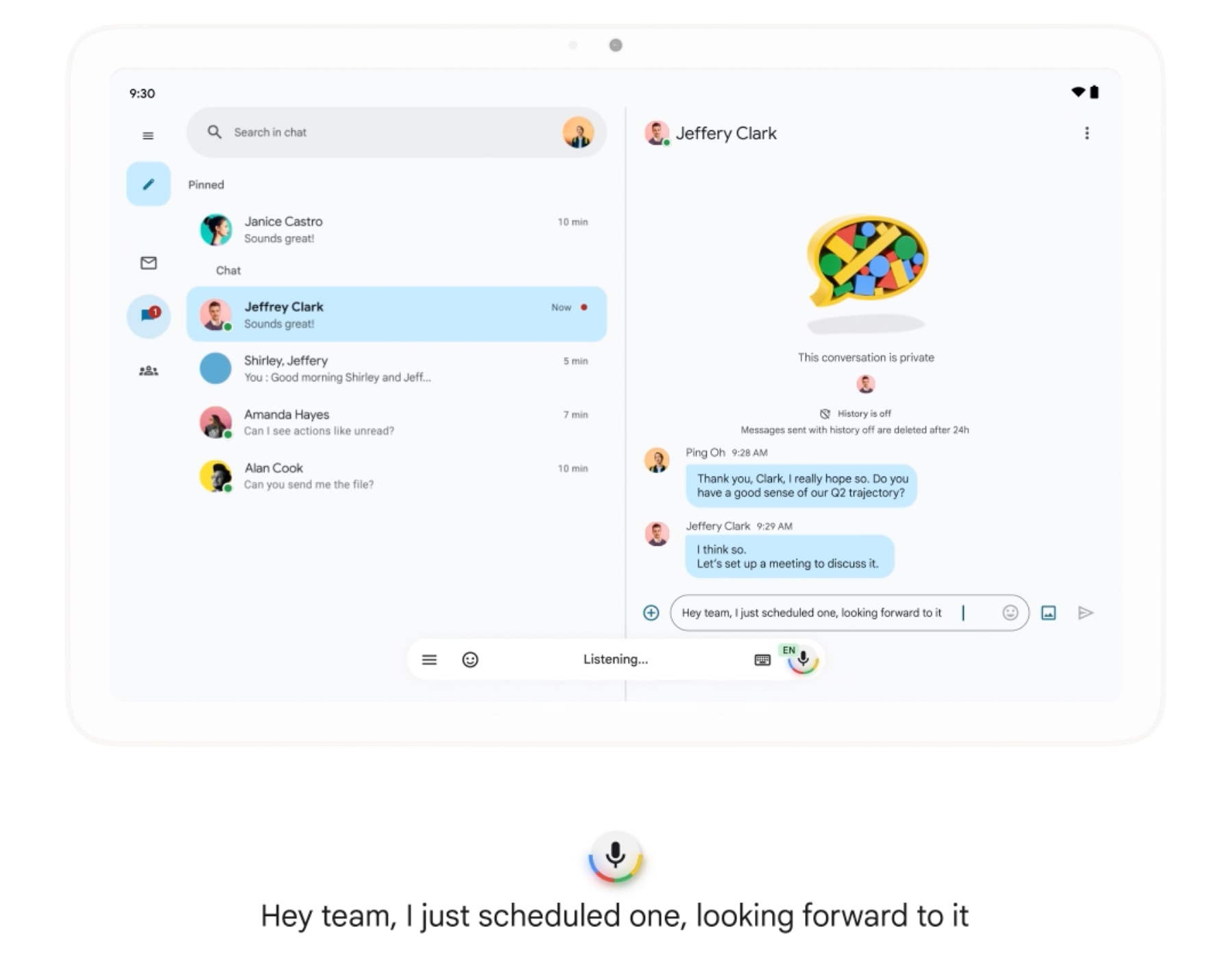Switch to keyboard input icon
Screen dimensions: 1232x960
[x=762, y=660]
